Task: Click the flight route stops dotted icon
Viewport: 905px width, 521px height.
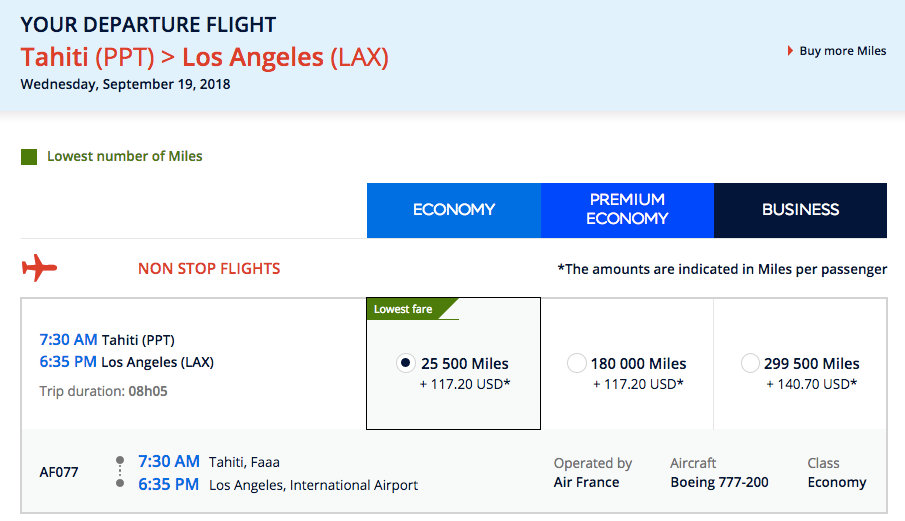Action: click(x=120, y=473)
